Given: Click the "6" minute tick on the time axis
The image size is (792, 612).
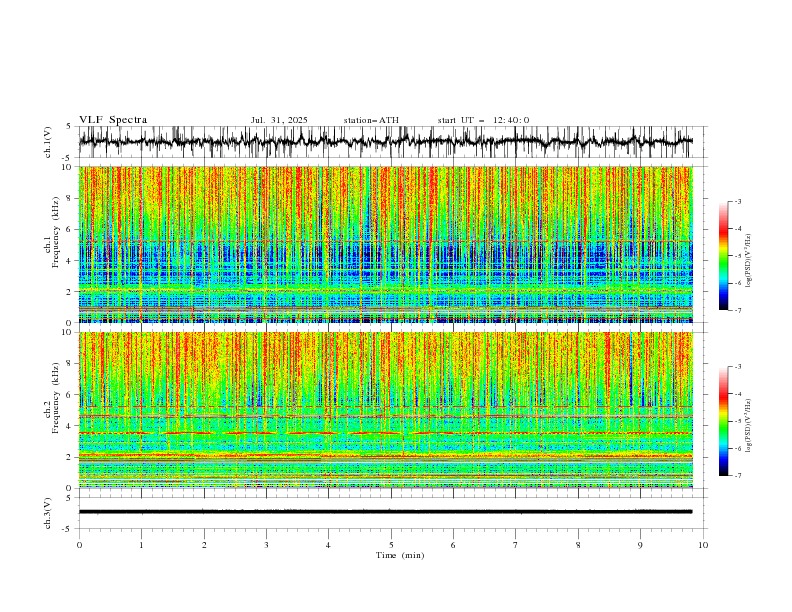Looking at the screenshot, I should tap(453, 545).
